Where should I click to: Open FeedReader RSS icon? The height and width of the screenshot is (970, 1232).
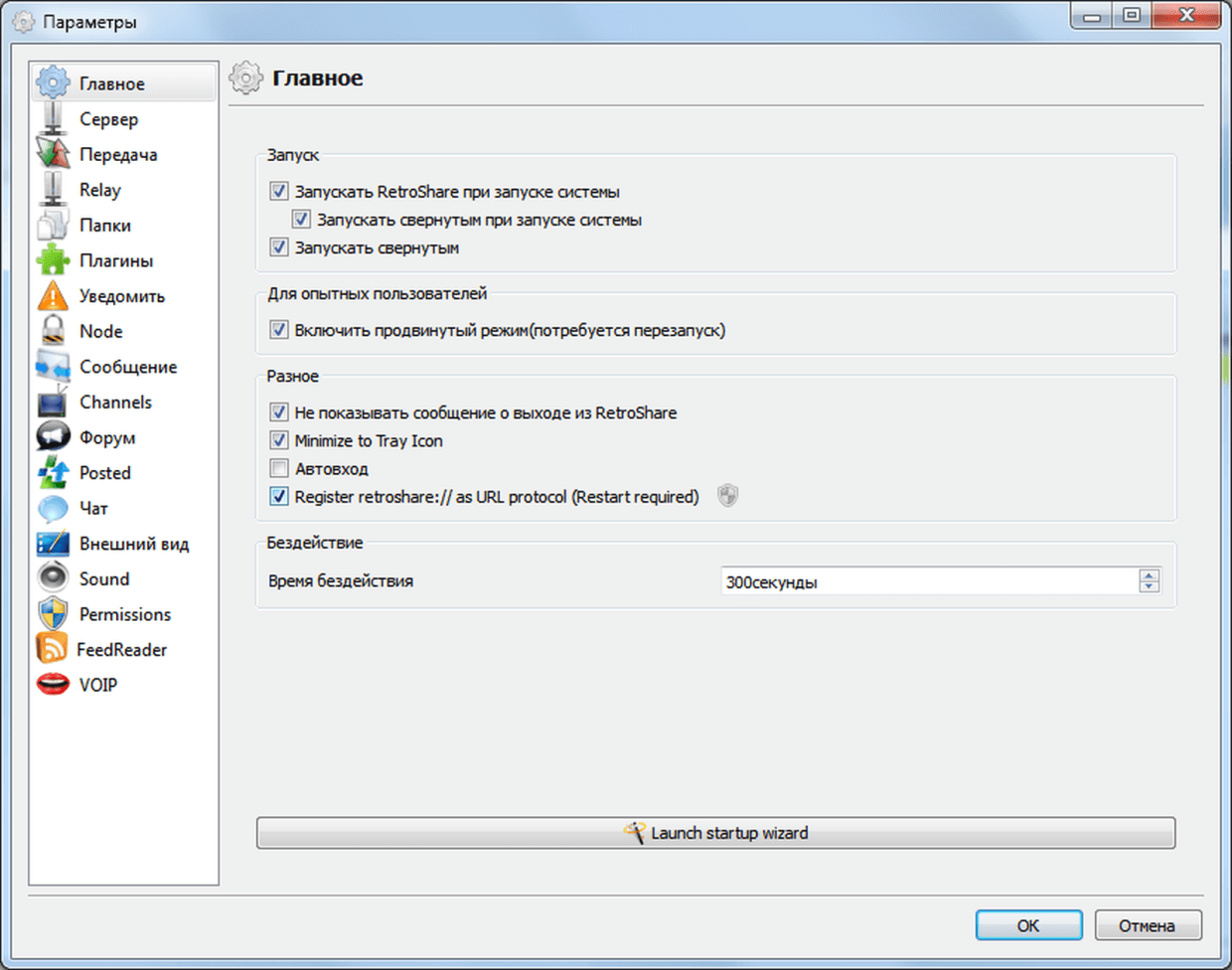point(52,649)
